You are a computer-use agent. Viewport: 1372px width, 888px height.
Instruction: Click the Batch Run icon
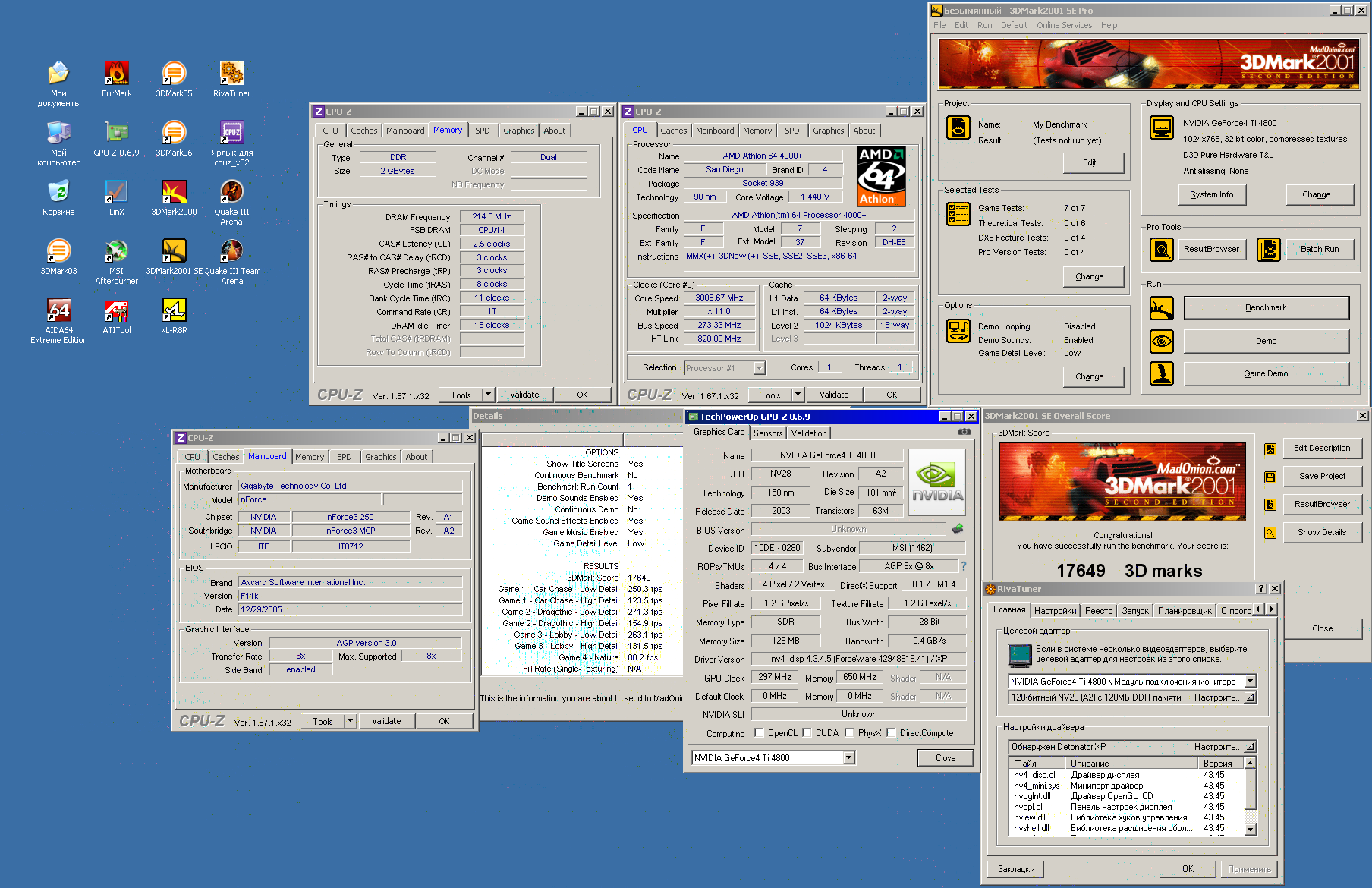point(1269,249)
